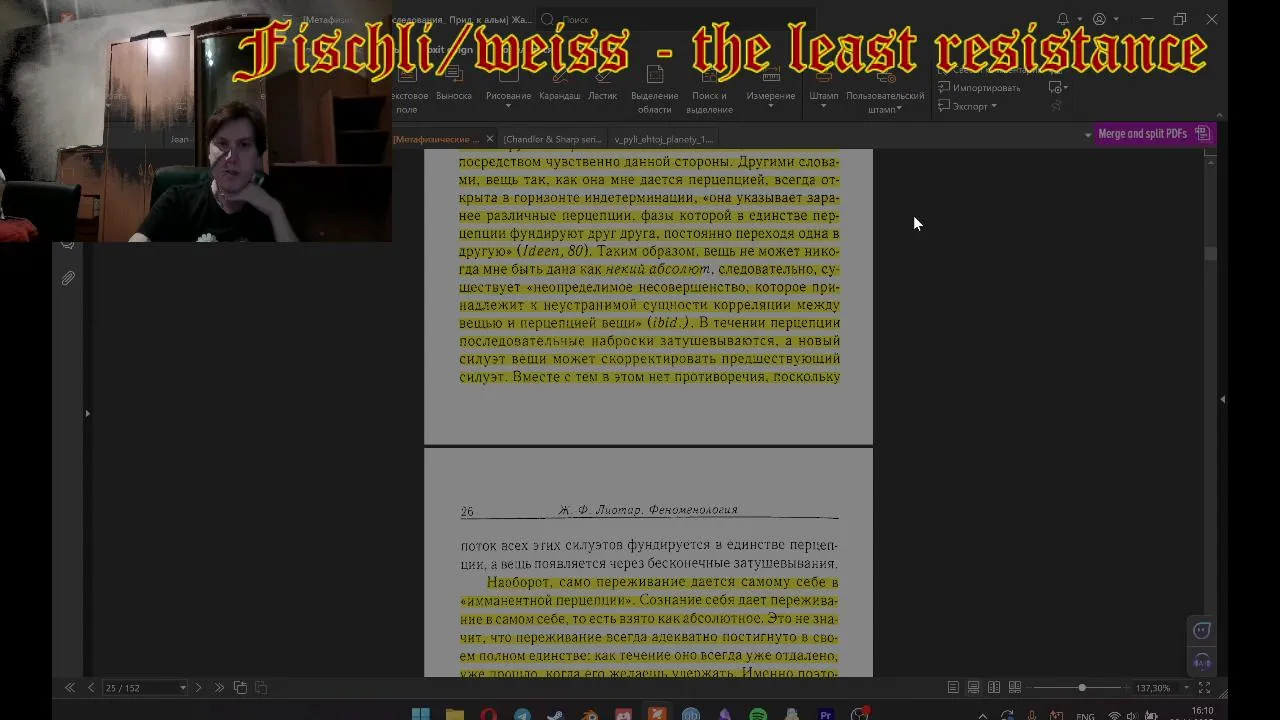Viewport: 1280px width, 720px height.
Task: Enable single page view mode
Action: [953, 688]
